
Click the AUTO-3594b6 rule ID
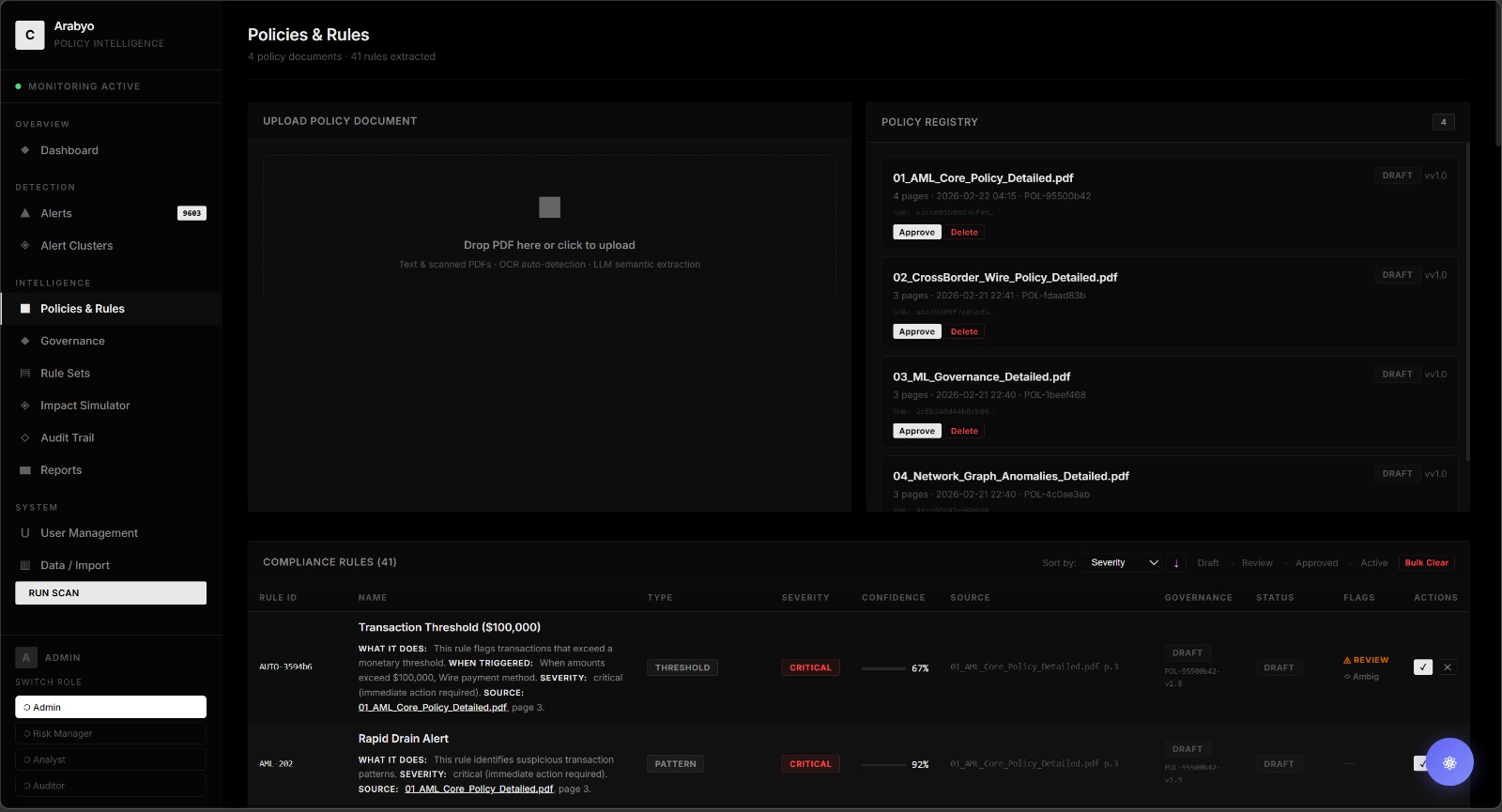pos(285,667)
